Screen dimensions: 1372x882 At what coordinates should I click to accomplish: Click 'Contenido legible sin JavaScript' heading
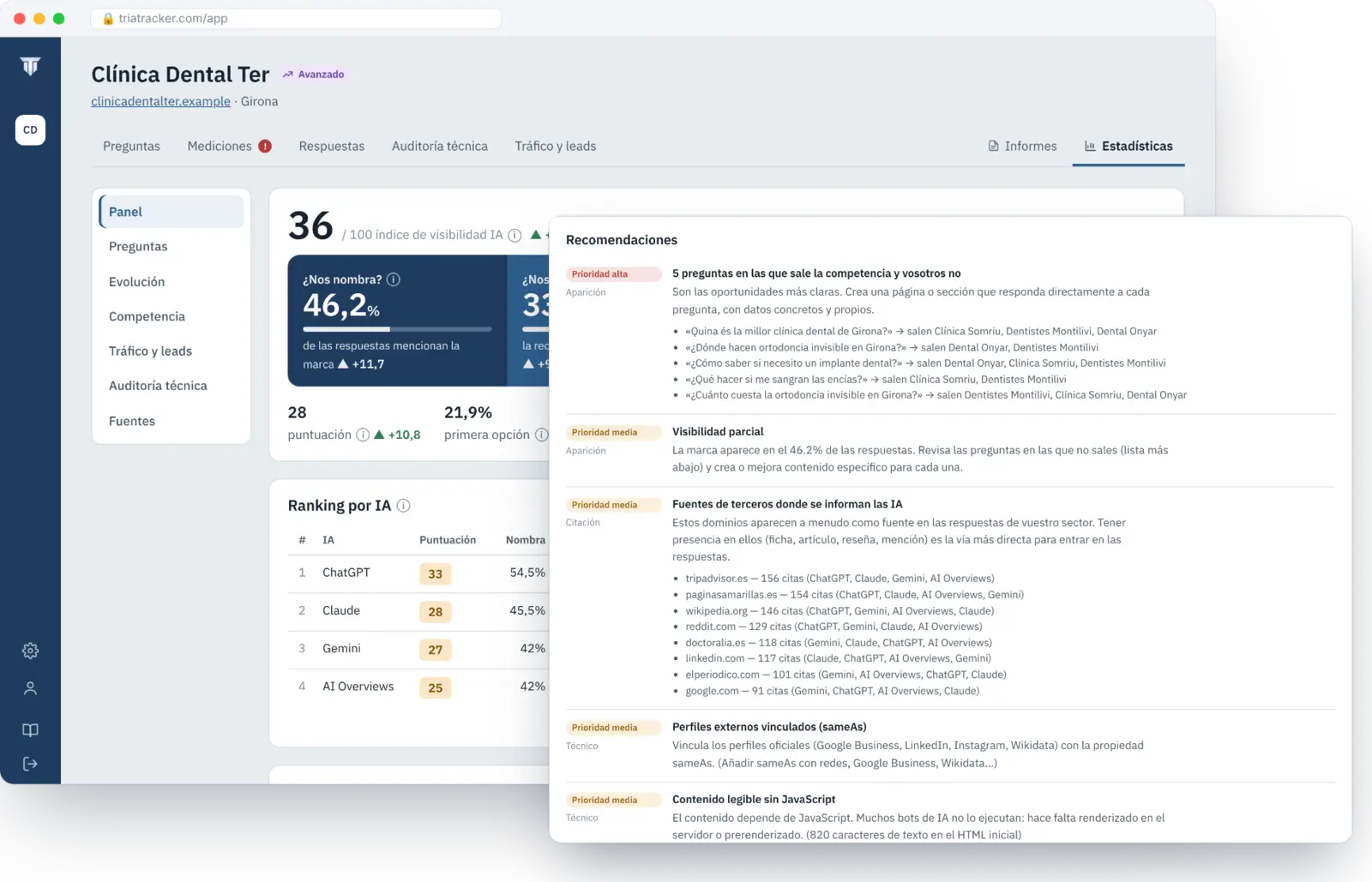point(754,799)
